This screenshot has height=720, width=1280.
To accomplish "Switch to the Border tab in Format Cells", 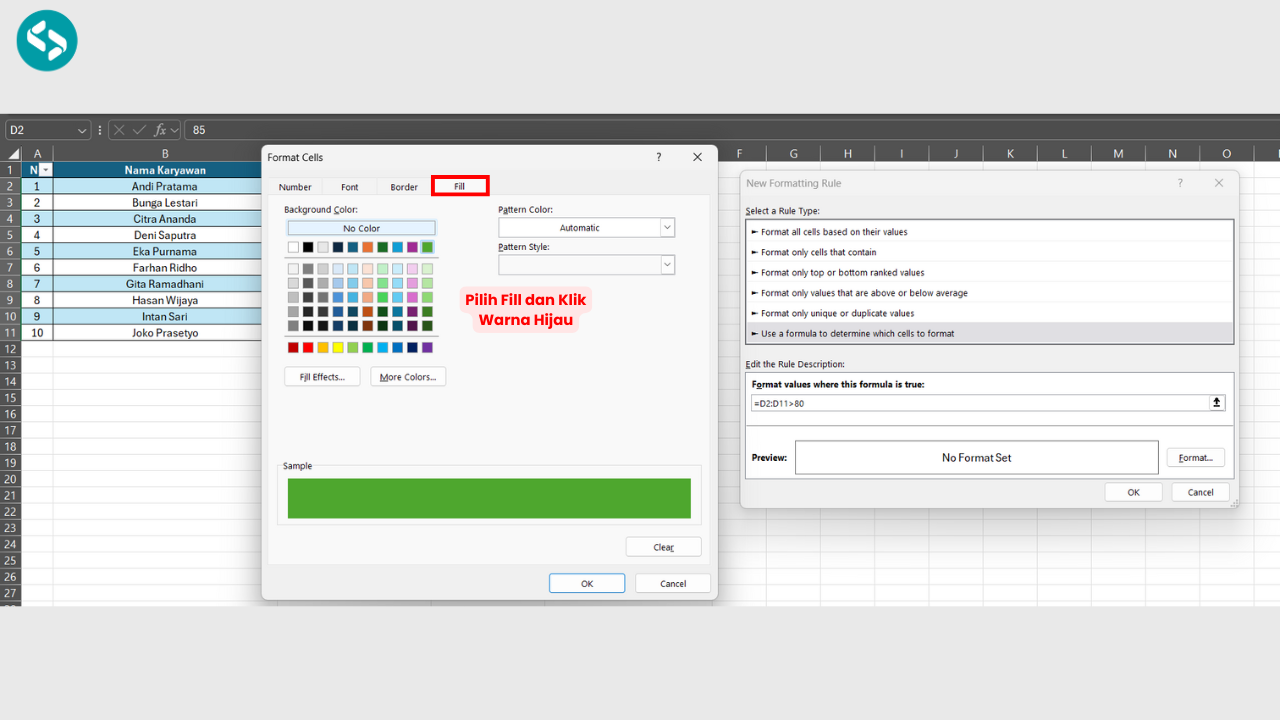I will (403, 186).
